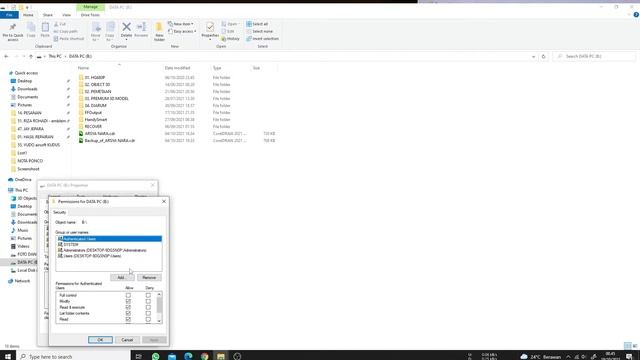Image resolution: width=640 pixels, height=360 pixels.
Task: Toggle Allow checkbox for Modify
Action: click(128, 301)
